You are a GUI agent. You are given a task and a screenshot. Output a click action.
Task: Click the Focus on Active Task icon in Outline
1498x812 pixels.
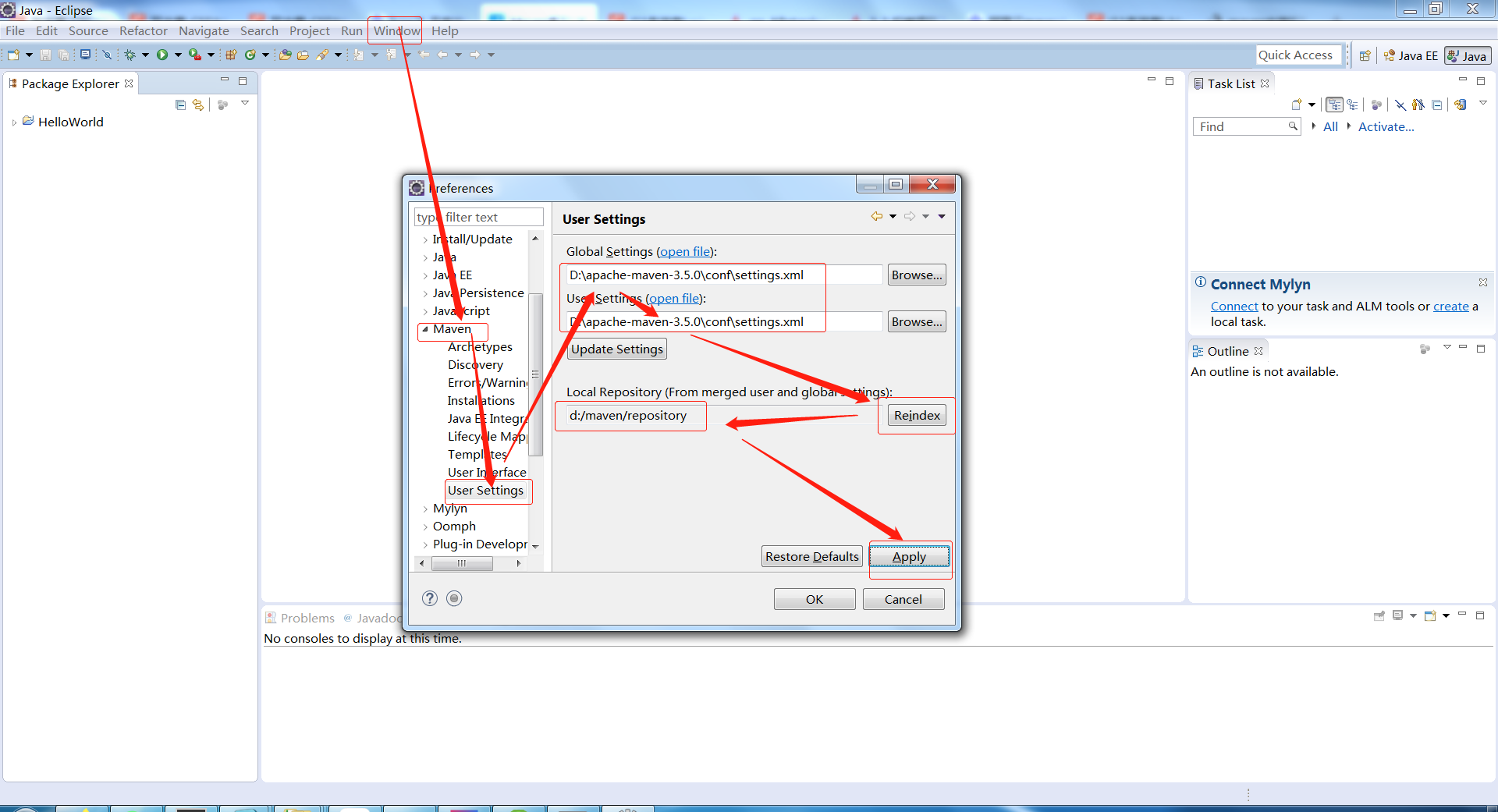click(1425, 349)
